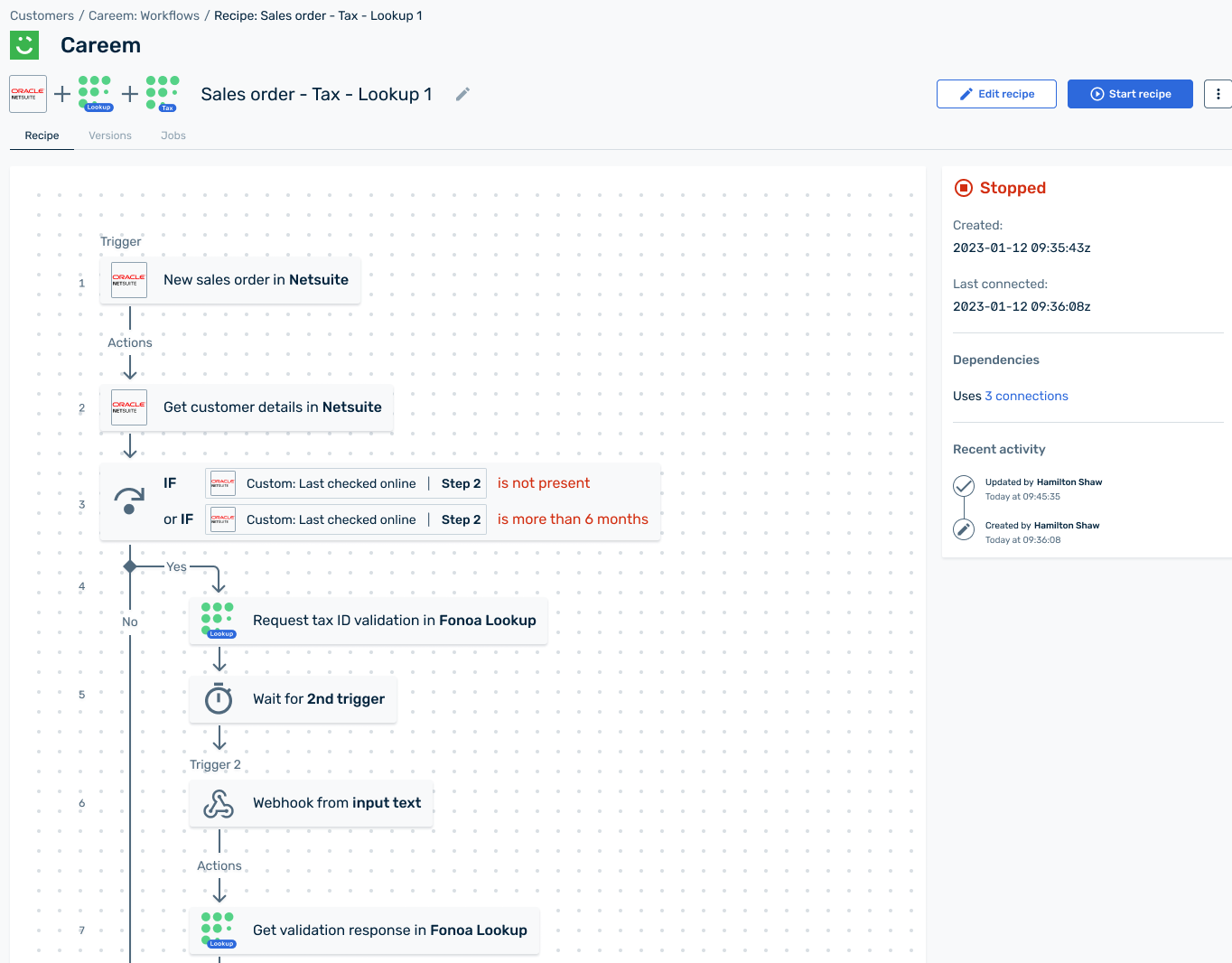
Task: Click the Fonoa Lookup icon in recipe header
Action: [96, 94]
